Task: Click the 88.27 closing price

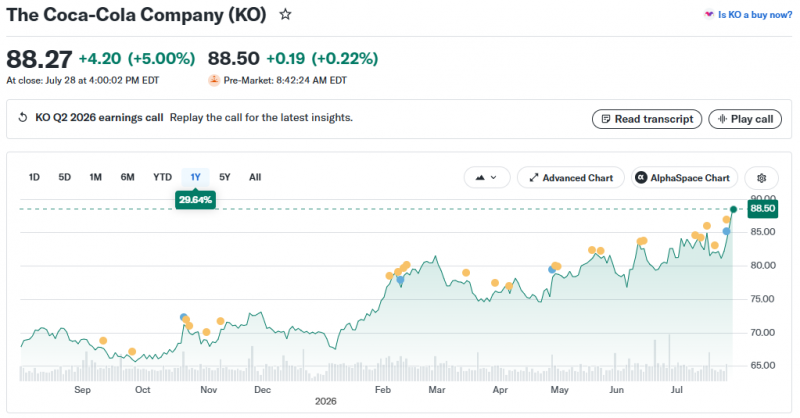Action: point(39,59)
